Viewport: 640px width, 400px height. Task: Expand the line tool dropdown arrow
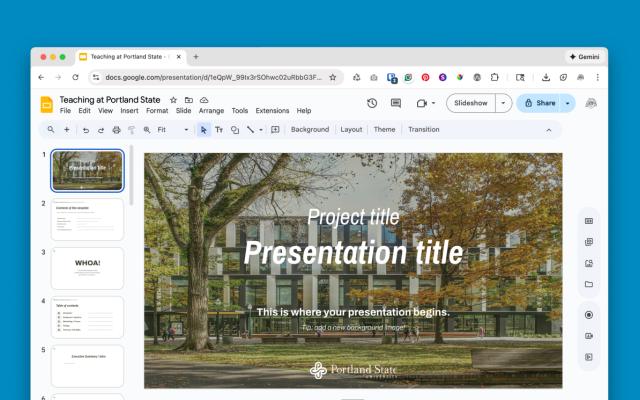[261, 130]
